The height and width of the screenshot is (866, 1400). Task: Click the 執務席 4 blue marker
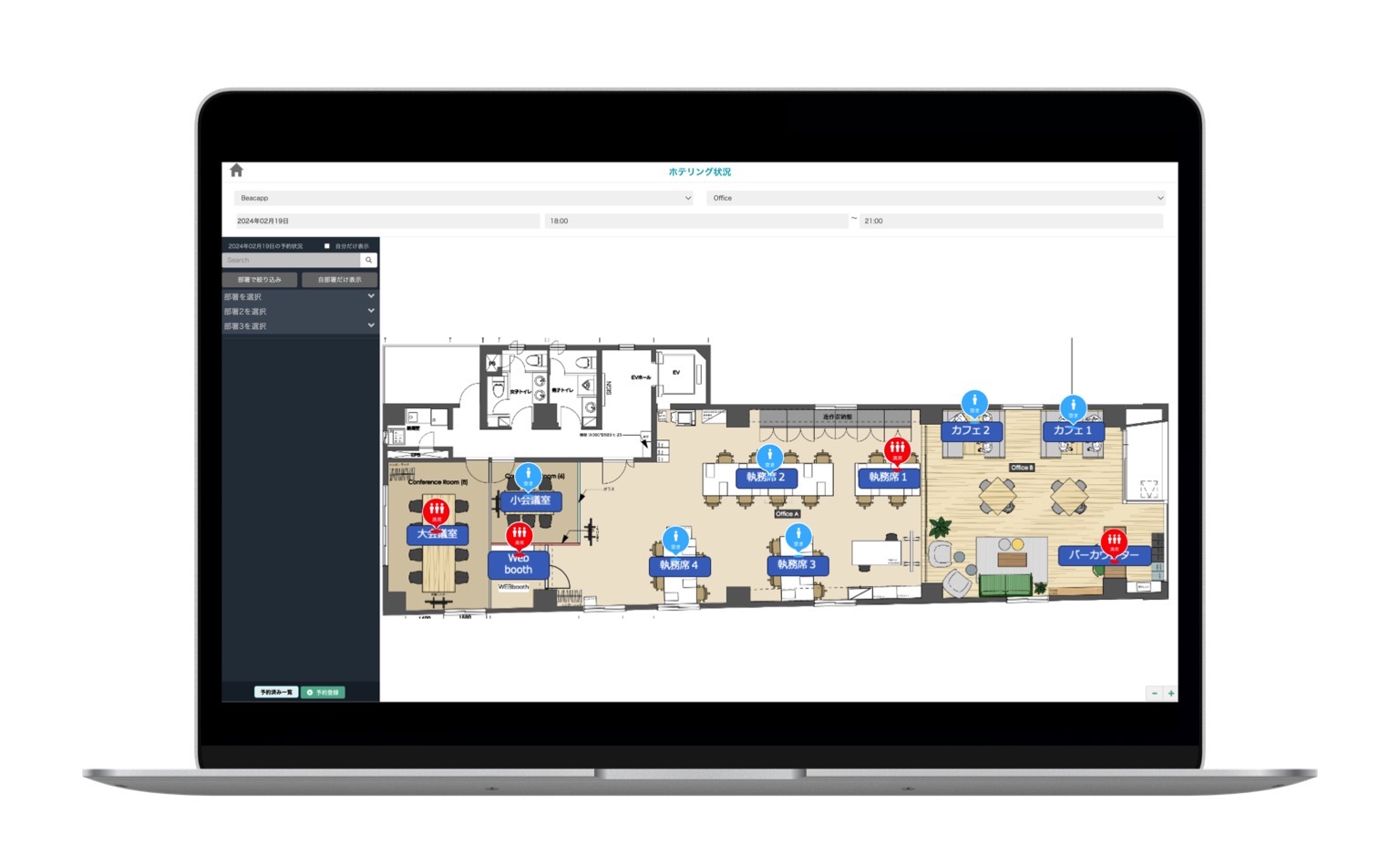click(x=675, y=539)
